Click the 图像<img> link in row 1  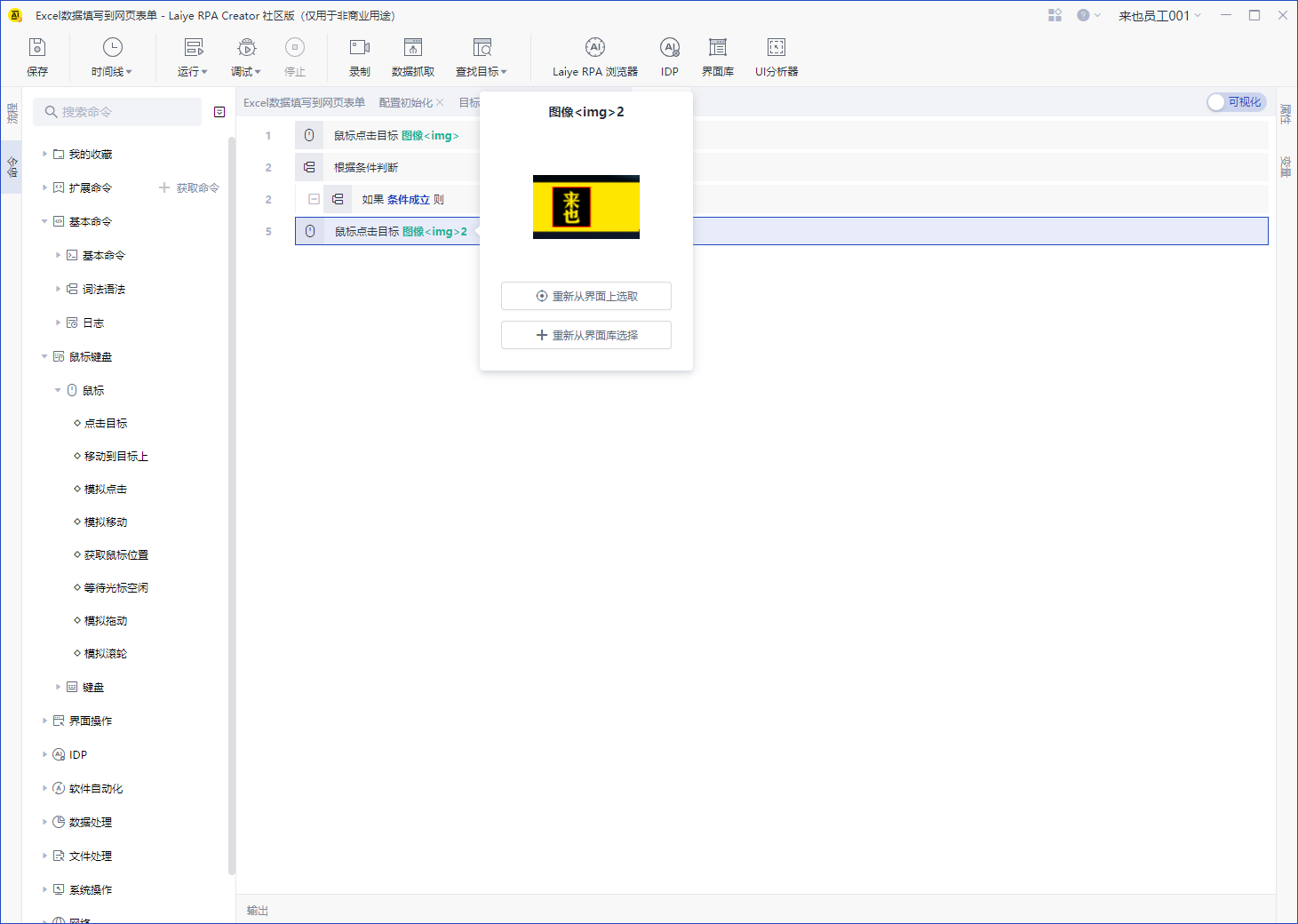(430, 135)
